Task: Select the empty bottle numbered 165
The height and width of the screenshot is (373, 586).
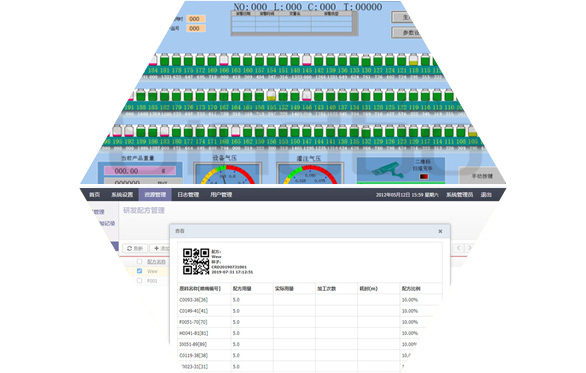Action: coord(235,131)
